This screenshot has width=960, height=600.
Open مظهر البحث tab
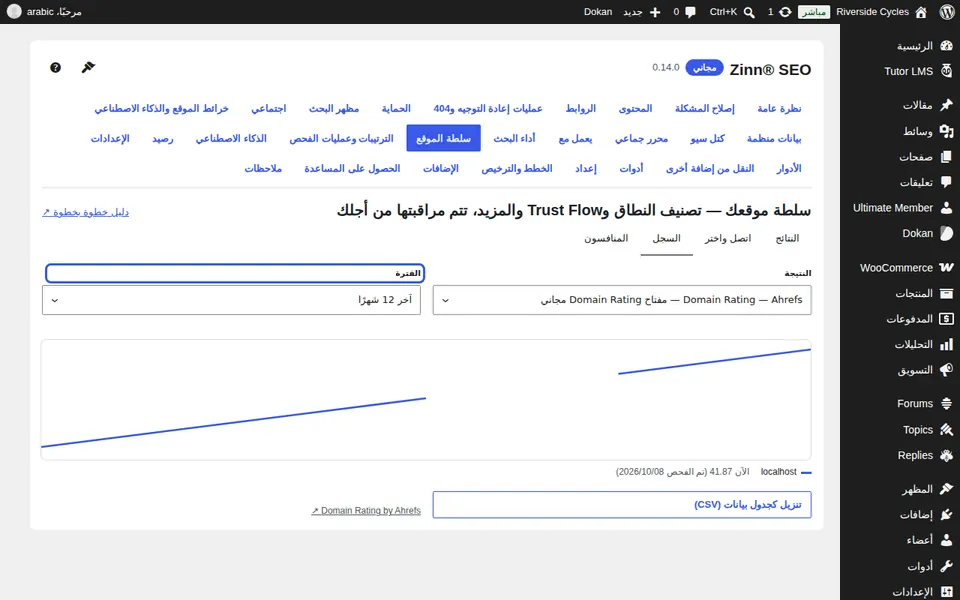click(x=334, y=108)
